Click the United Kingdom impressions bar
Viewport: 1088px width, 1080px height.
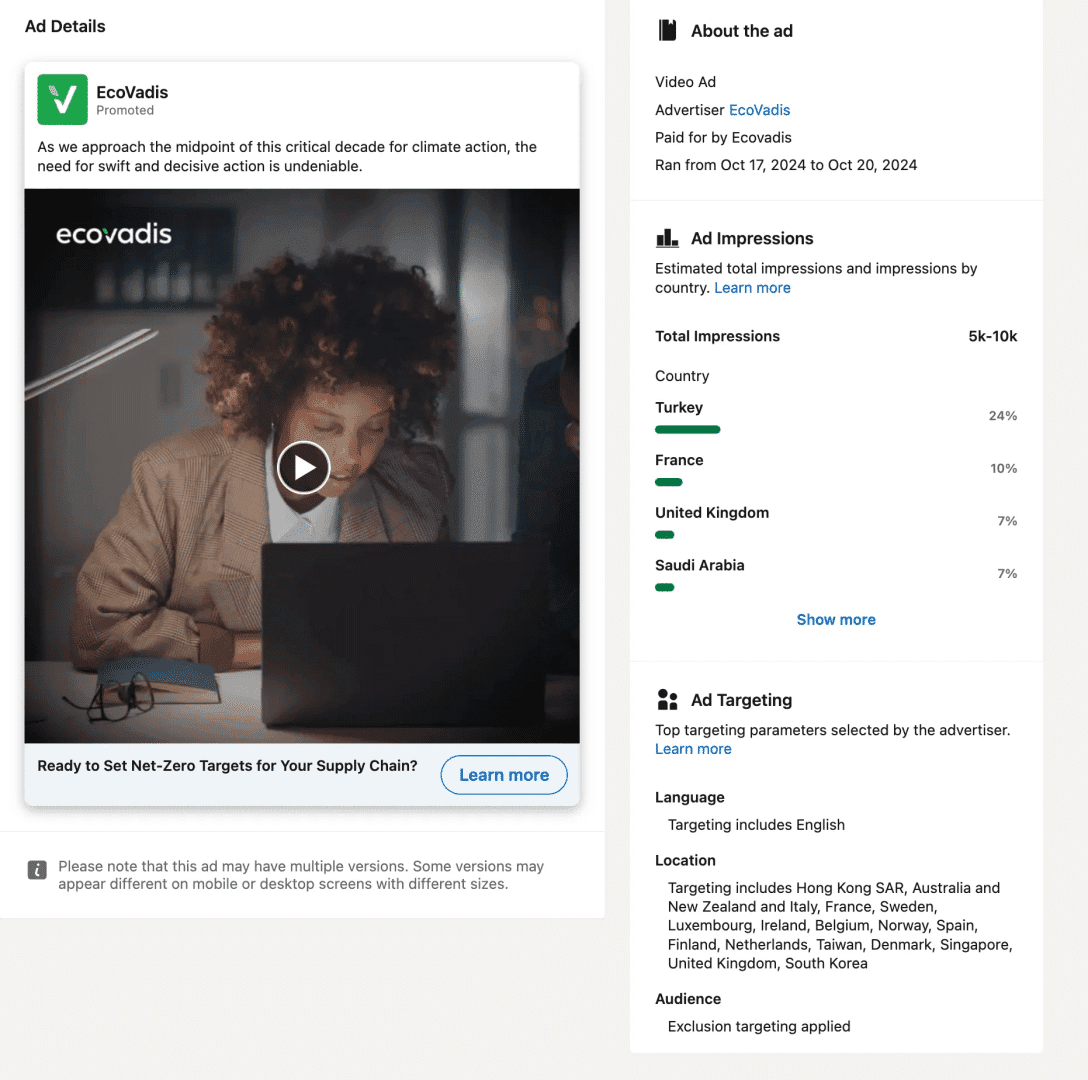coord(665,535)
